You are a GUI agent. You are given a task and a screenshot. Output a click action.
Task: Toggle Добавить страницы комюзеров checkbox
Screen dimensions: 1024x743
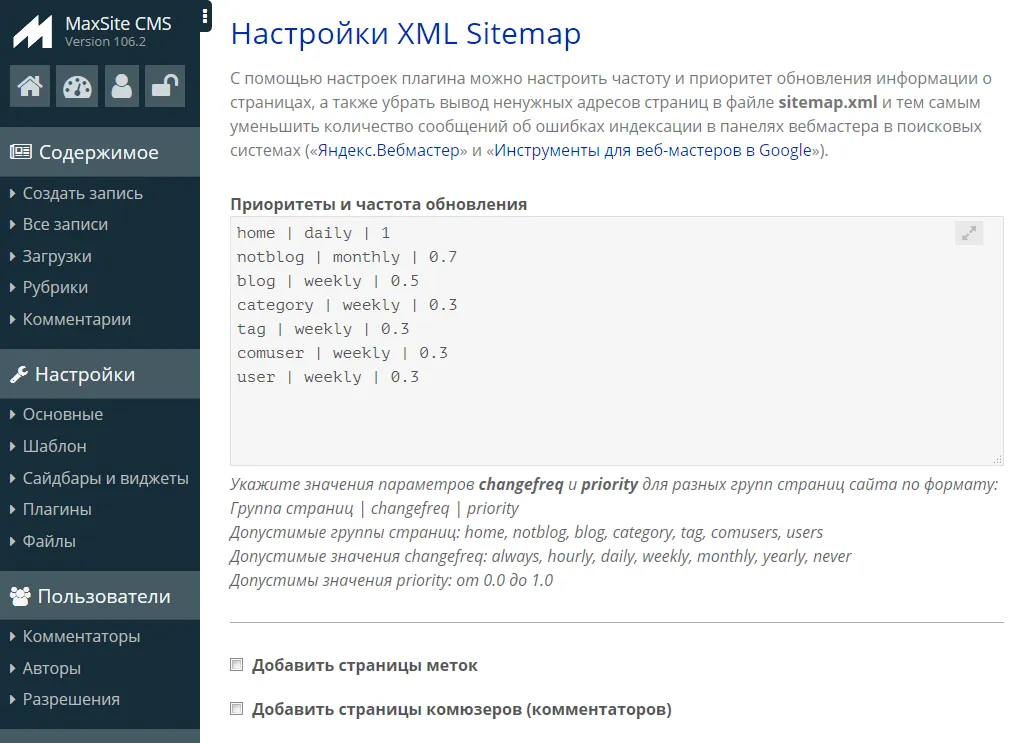(x=237, y=709)
